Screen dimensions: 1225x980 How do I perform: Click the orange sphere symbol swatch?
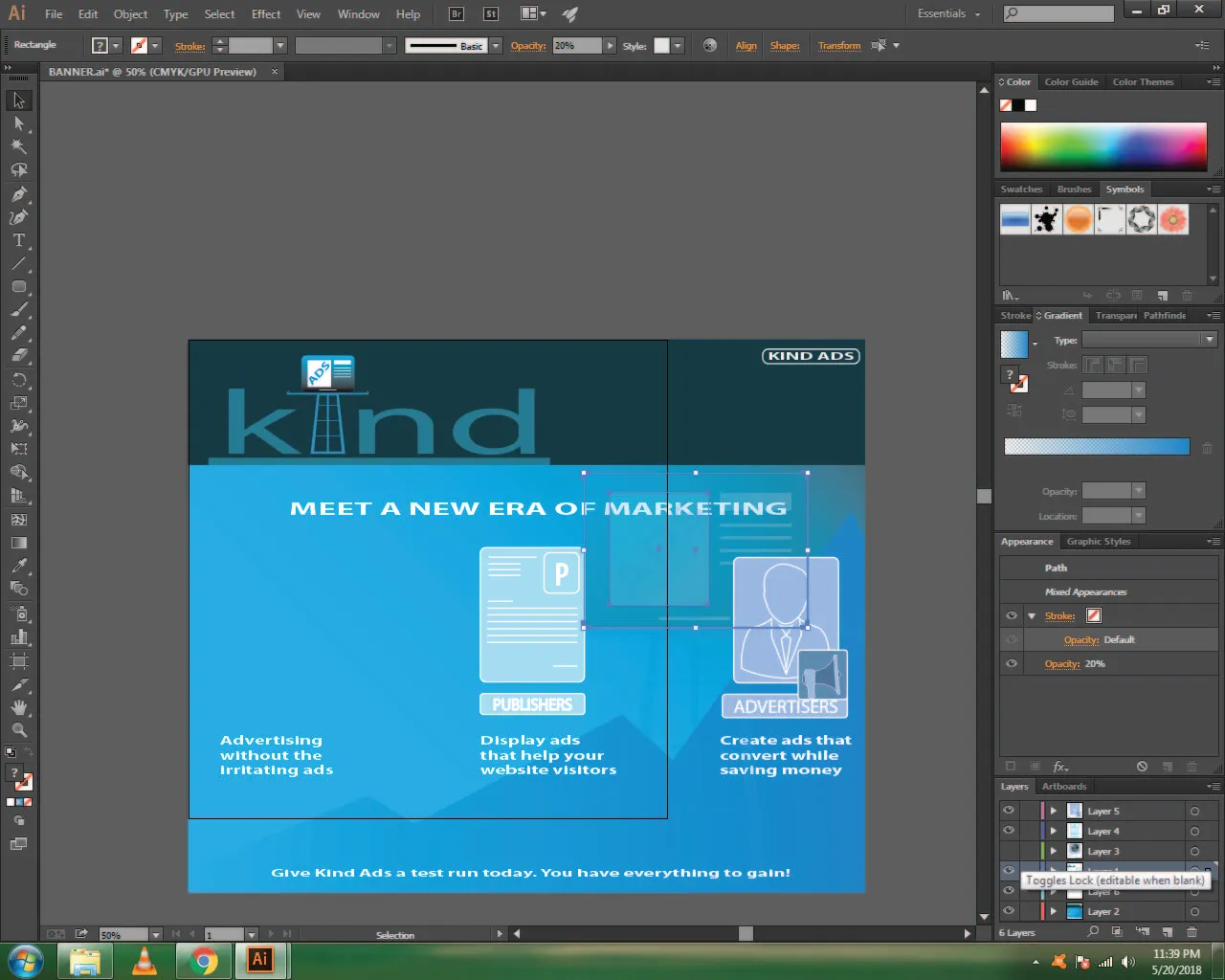click(x=1079, y=219)
